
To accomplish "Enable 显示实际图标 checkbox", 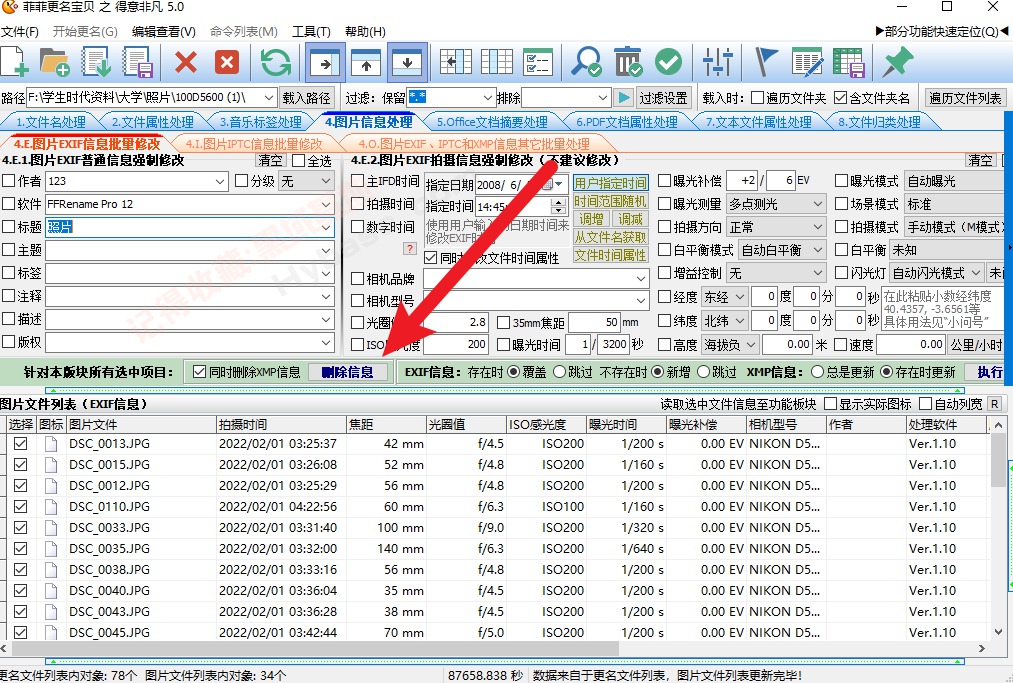I will pos(831,404).
